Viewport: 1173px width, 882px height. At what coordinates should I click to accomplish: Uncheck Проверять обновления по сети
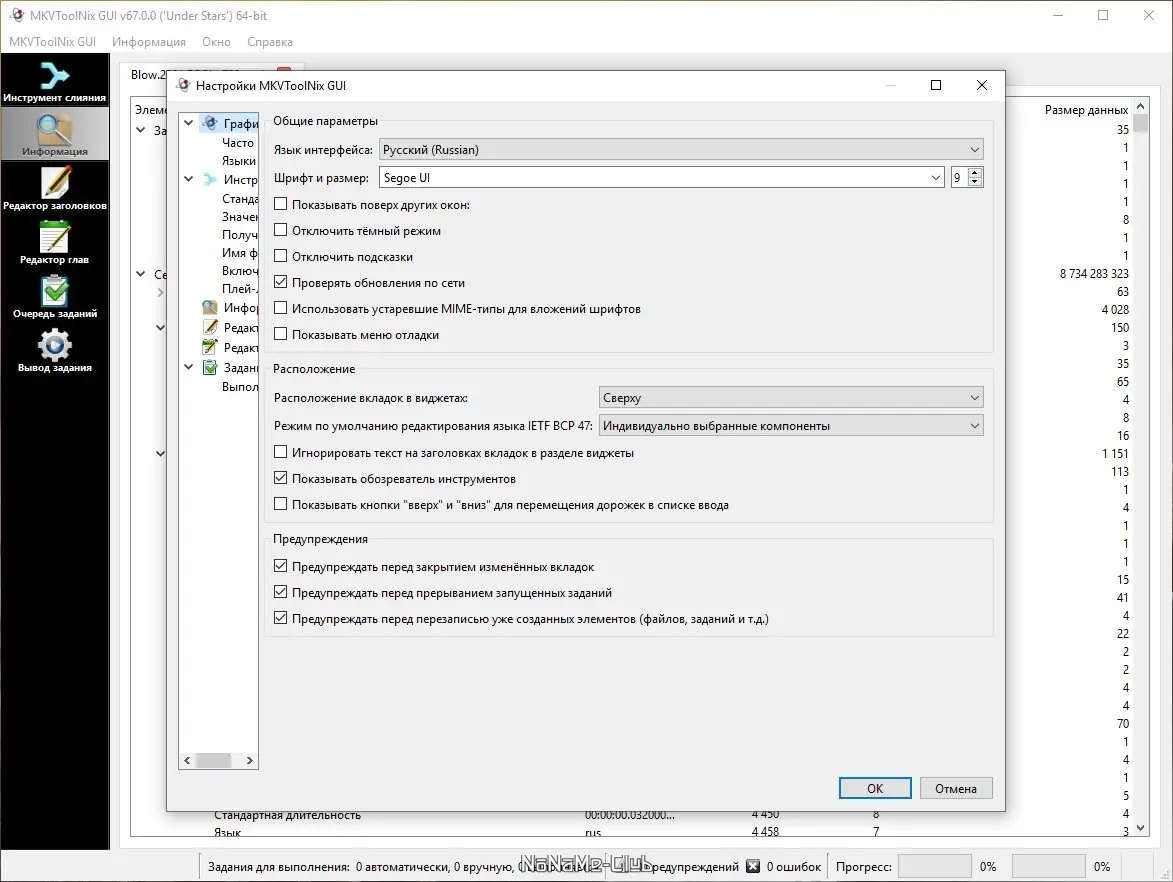click(281, 282)
